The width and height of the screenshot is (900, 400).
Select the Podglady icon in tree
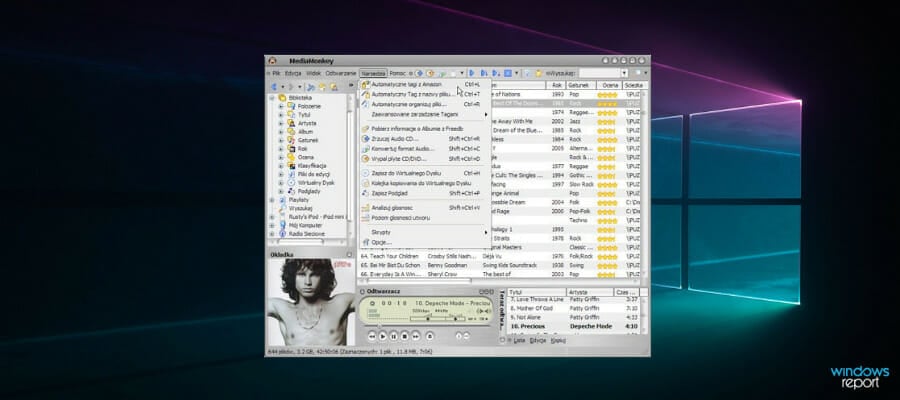click(x=291, y=191)
